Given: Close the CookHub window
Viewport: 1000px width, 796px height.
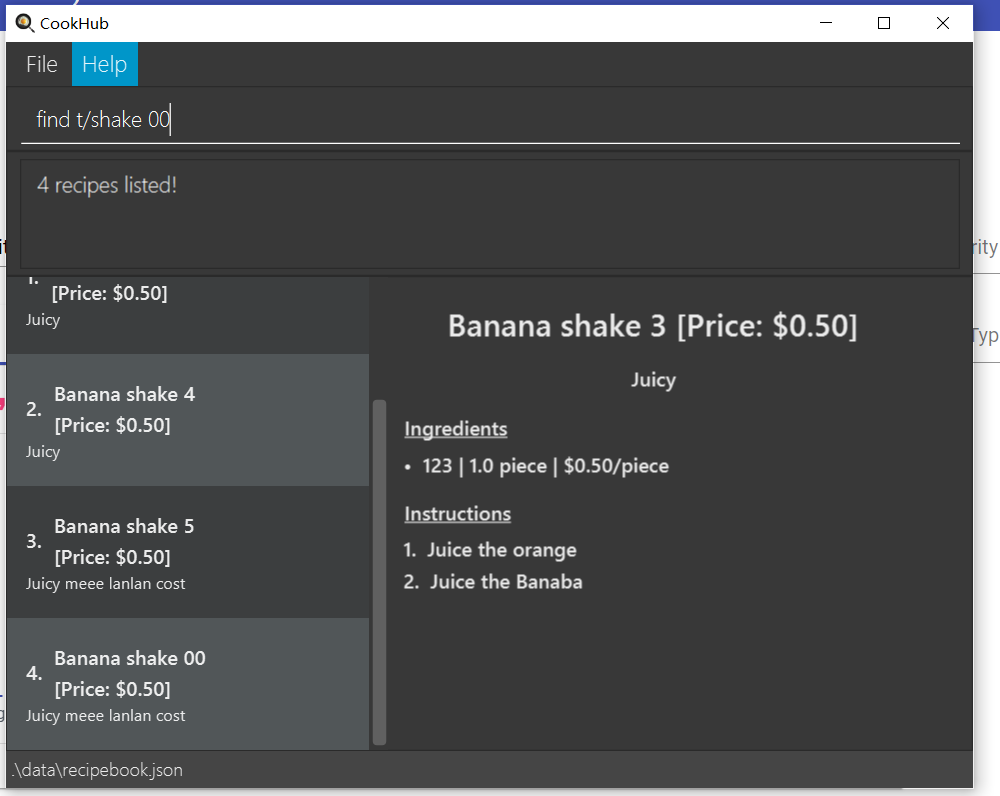Looking at the screenshot, I should click(943, 23).
